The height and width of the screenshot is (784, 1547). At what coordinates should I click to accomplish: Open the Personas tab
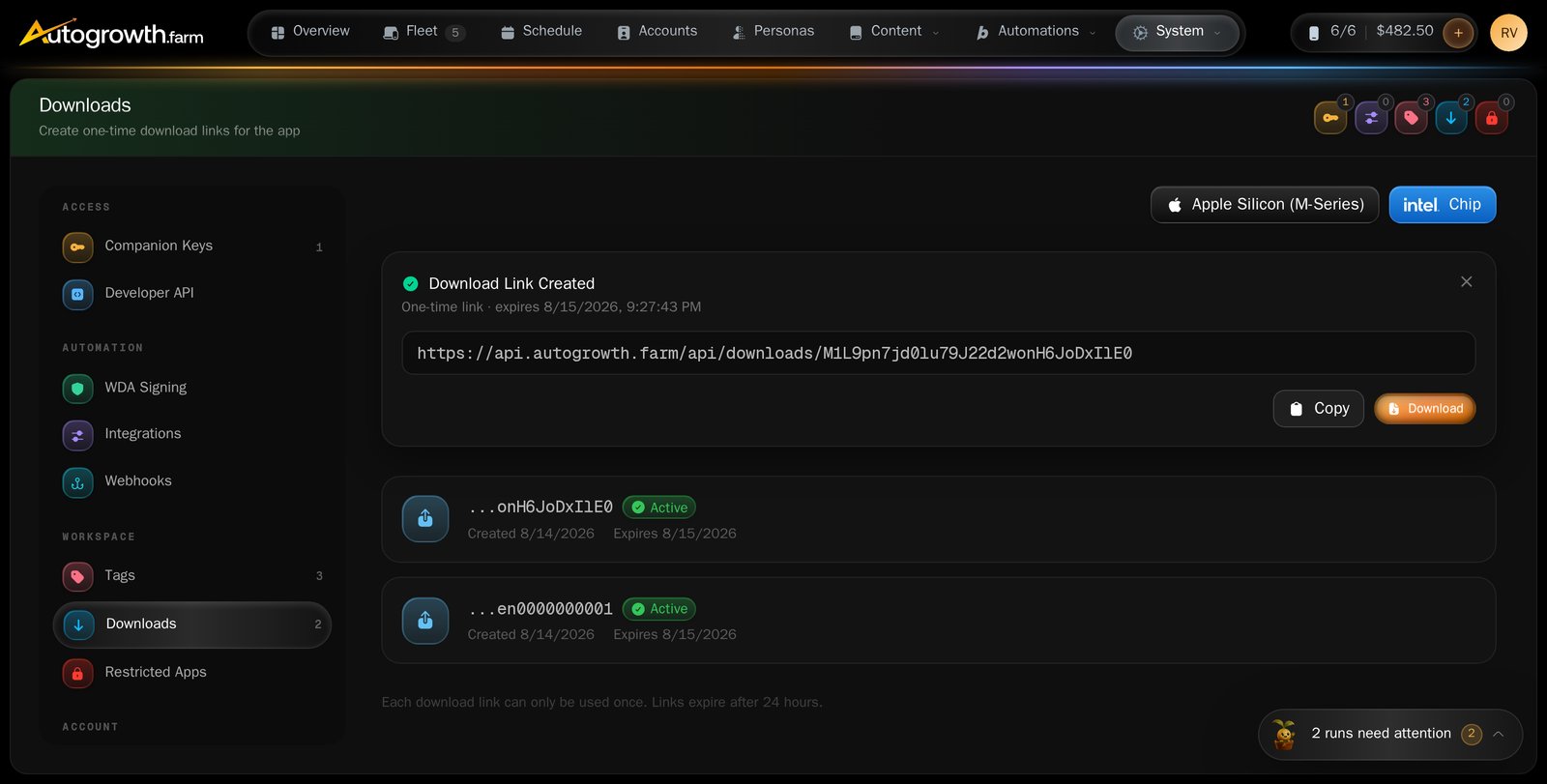[x=773, y=32]
